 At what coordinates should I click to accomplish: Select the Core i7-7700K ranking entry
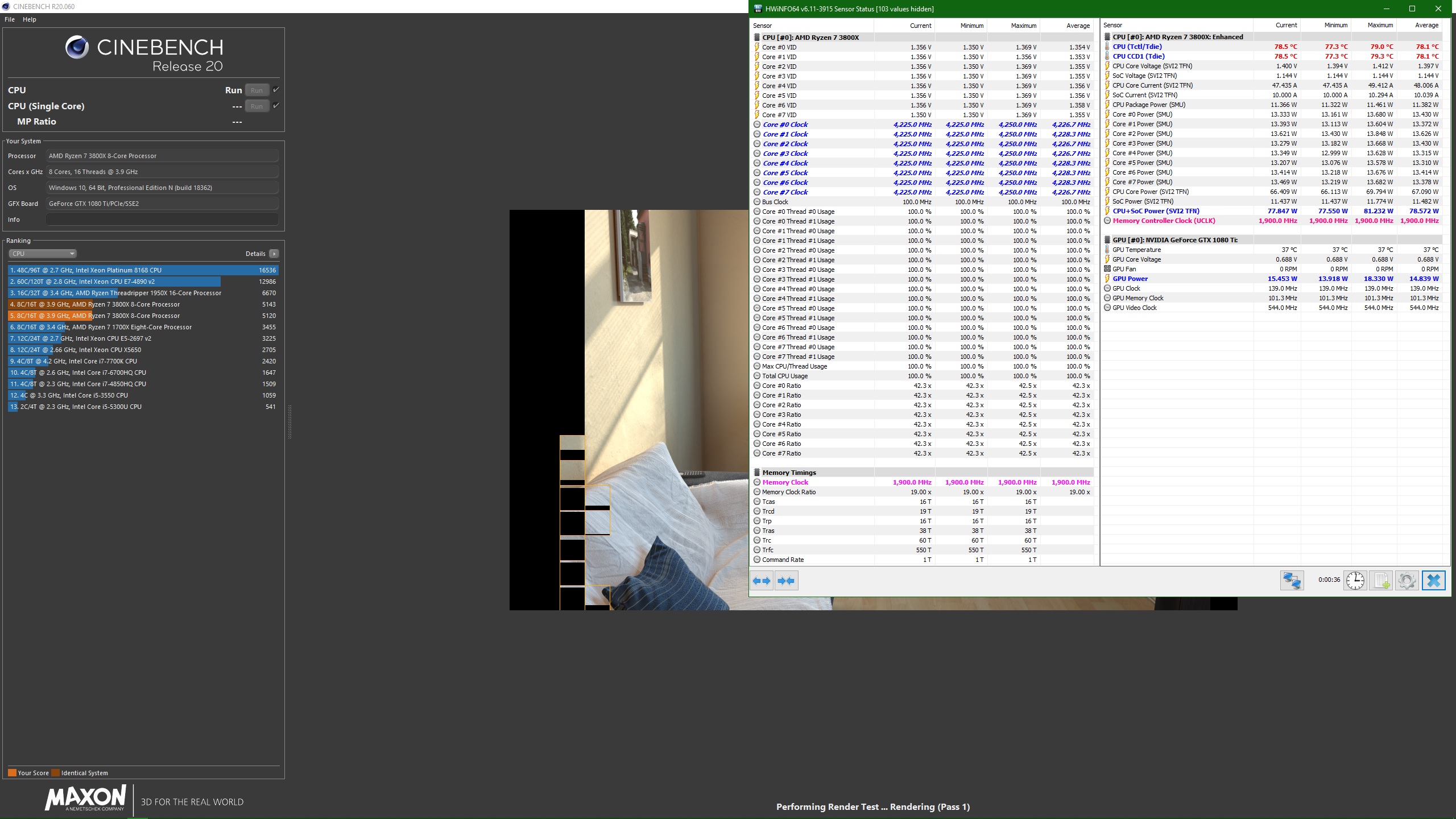click(x=143, y=361)
